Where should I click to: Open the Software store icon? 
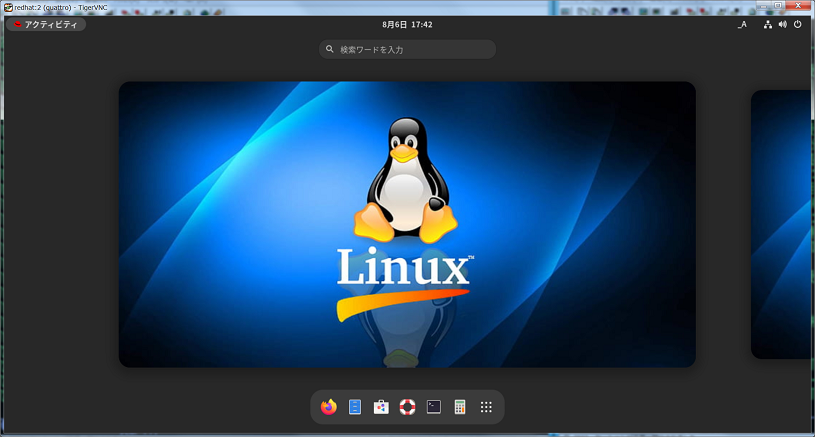point(381,407)
